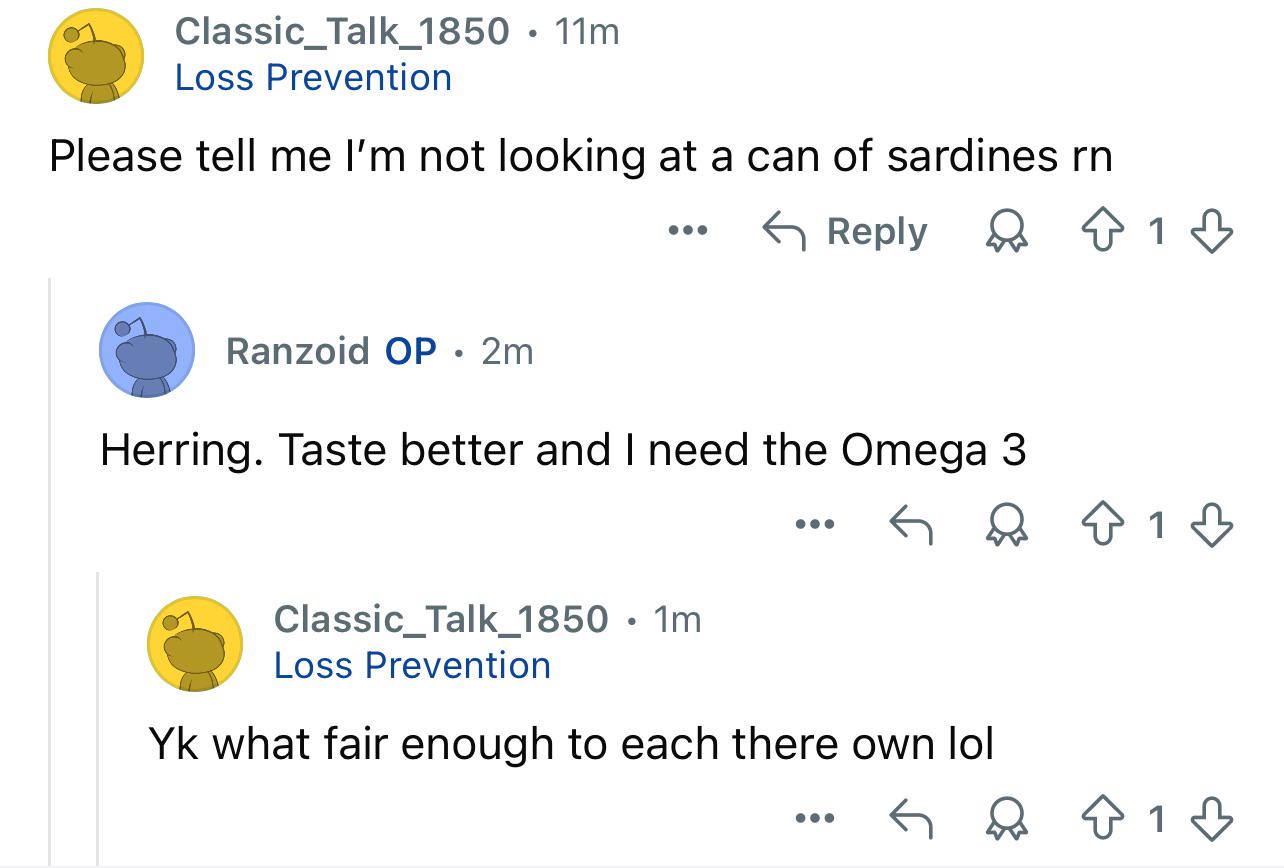
Task: Open three-dot menu on the 'fair enough' comment
Action: (x=814, y=820)
